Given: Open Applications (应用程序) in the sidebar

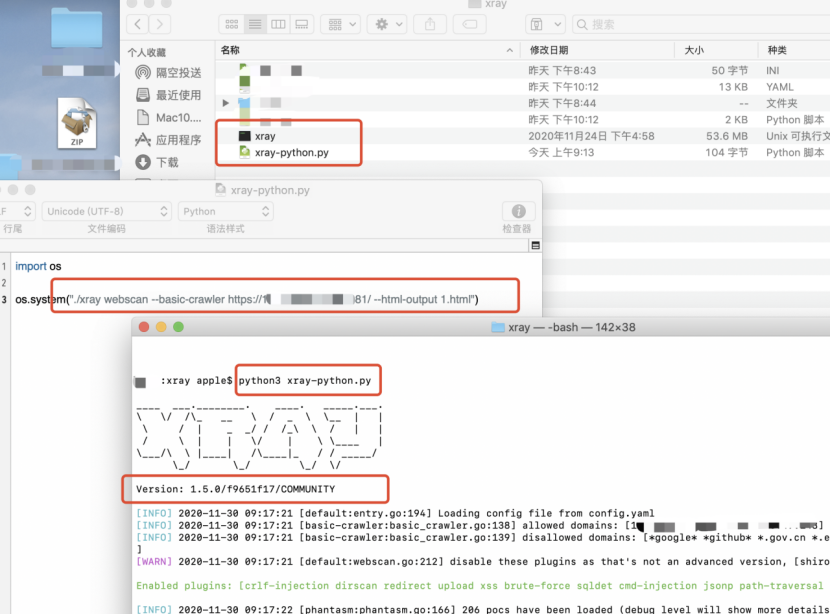Looking at the screenshot, I should (168, 140).
